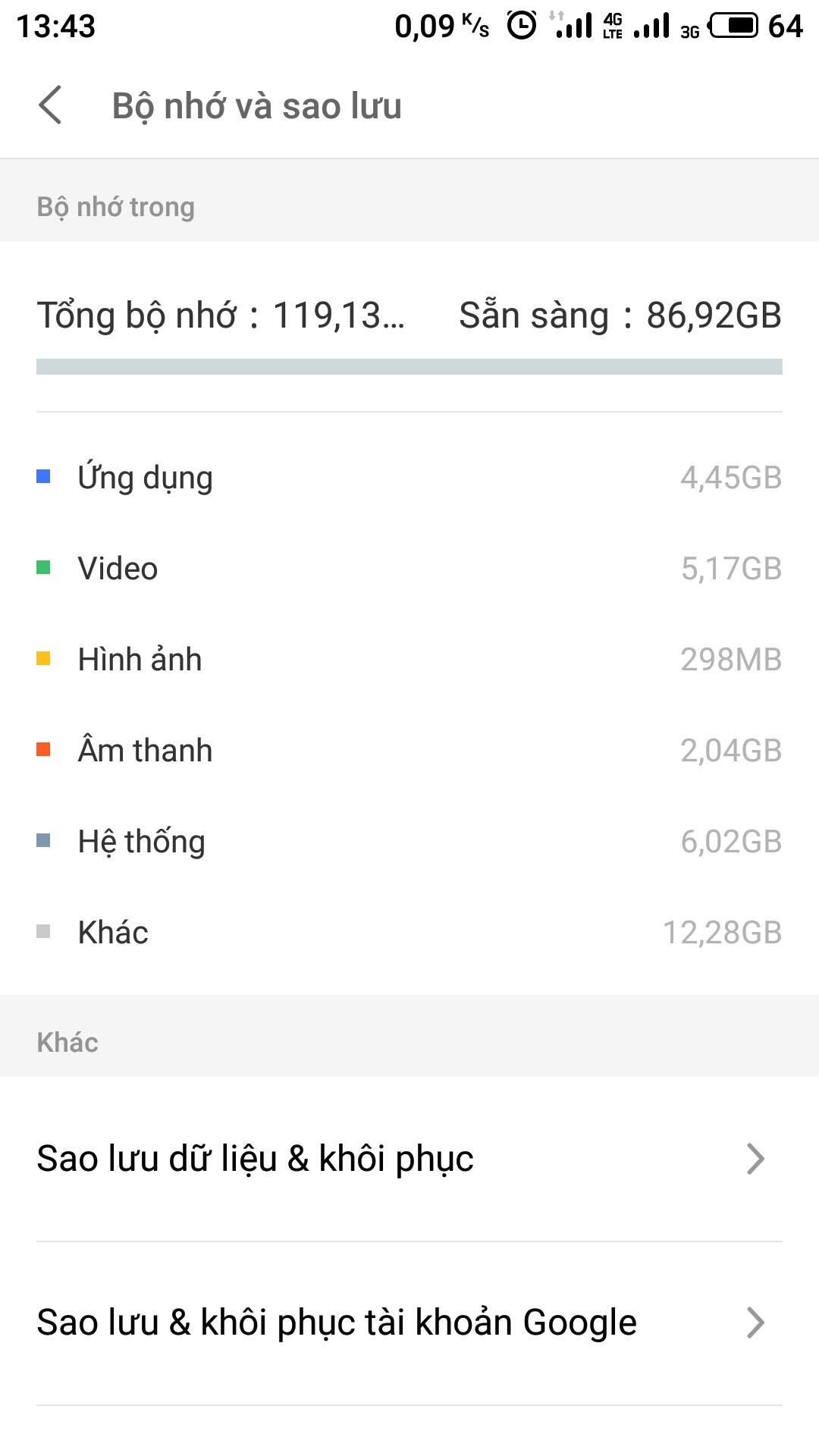Select the Âm thanh storage row
The width and height of the screenshot is (819, 1456).
tap(409, 751)
